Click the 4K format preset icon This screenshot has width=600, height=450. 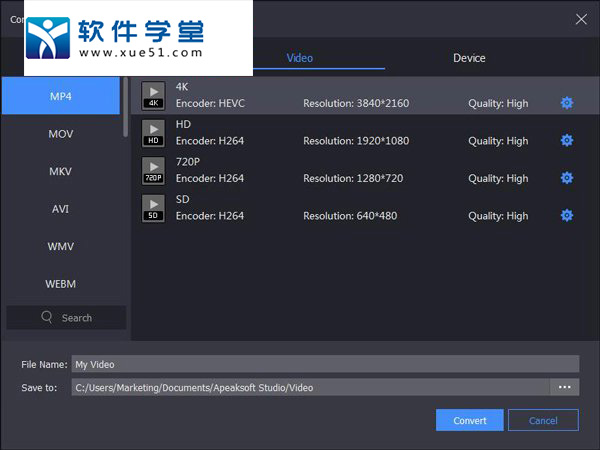(x=153, y=95)
